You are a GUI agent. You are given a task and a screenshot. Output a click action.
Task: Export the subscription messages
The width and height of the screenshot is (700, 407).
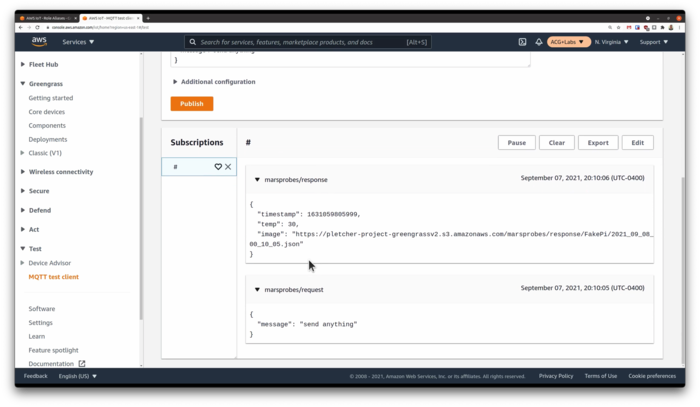coord(598,143)
